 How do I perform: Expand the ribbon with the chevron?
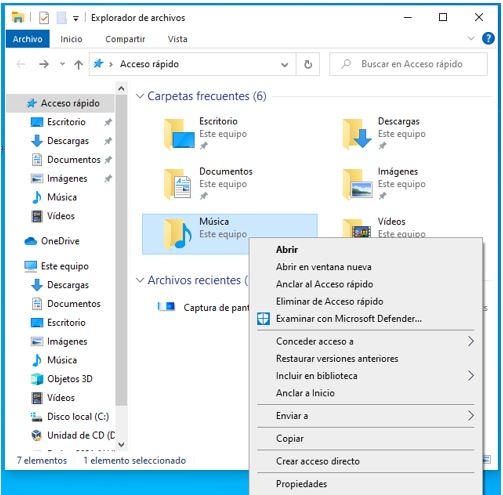click(x=471, y=38)
